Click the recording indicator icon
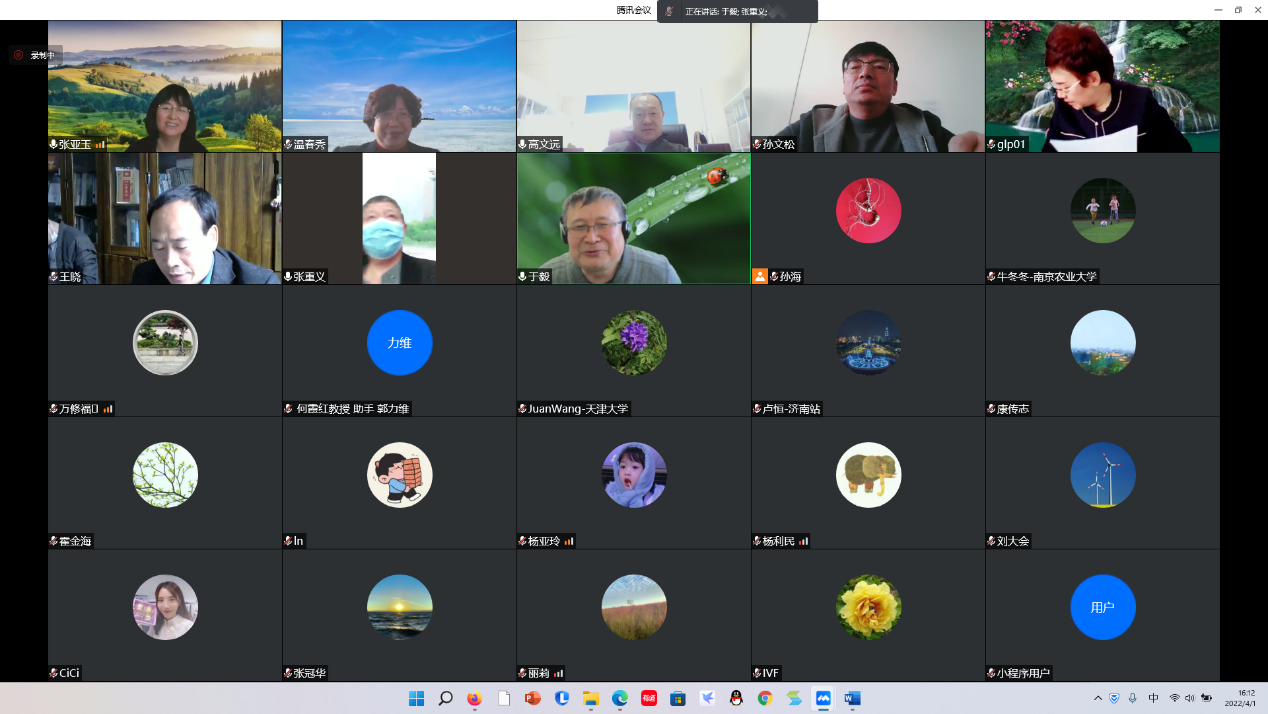The height and width of the screenshot is (714, 1268). tap(18, 55)
